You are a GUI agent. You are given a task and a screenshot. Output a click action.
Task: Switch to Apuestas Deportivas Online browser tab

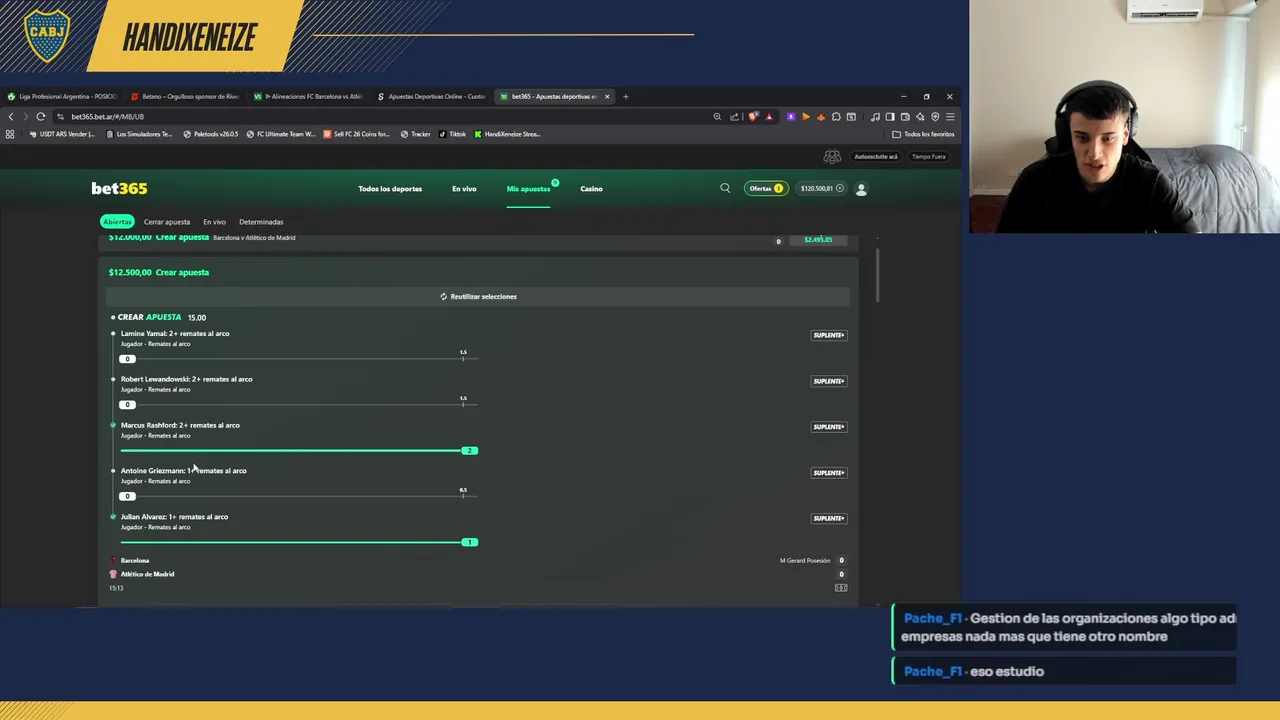(x=433, y=97)
